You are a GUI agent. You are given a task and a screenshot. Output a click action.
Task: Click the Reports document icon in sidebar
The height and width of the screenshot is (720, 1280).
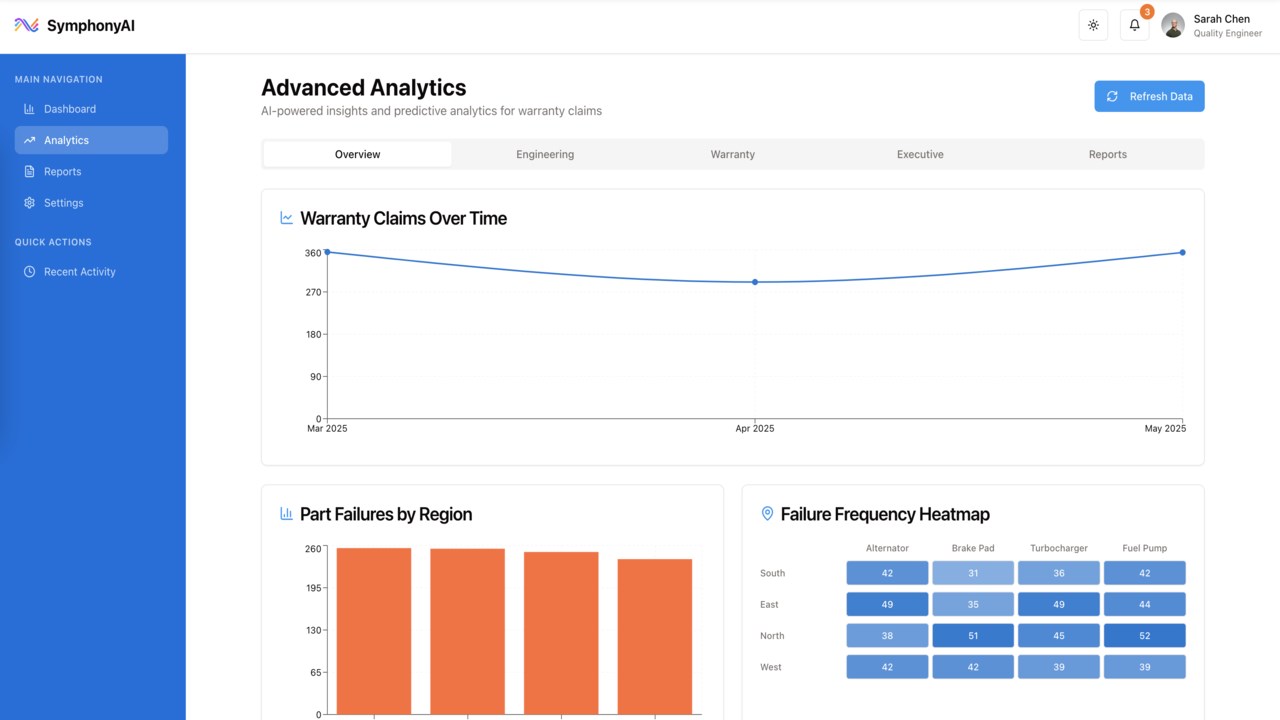click(x=30, y=172)
